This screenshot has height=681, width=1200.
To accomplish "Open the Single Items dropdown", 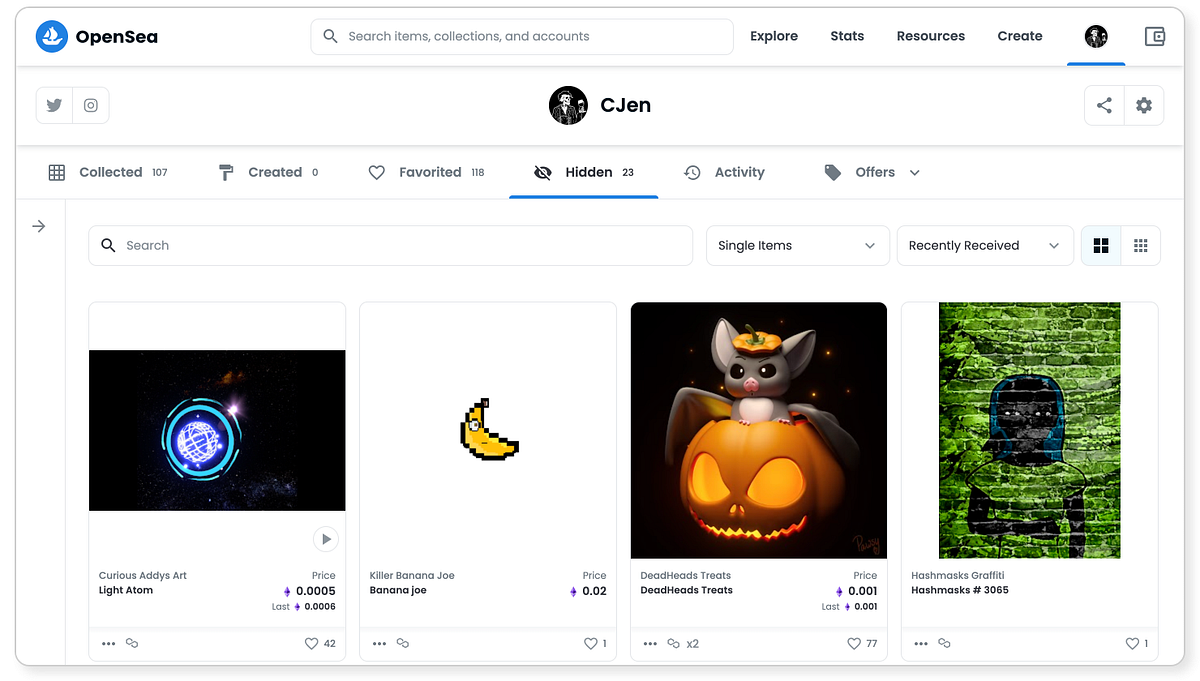I will tap(797, 245).
